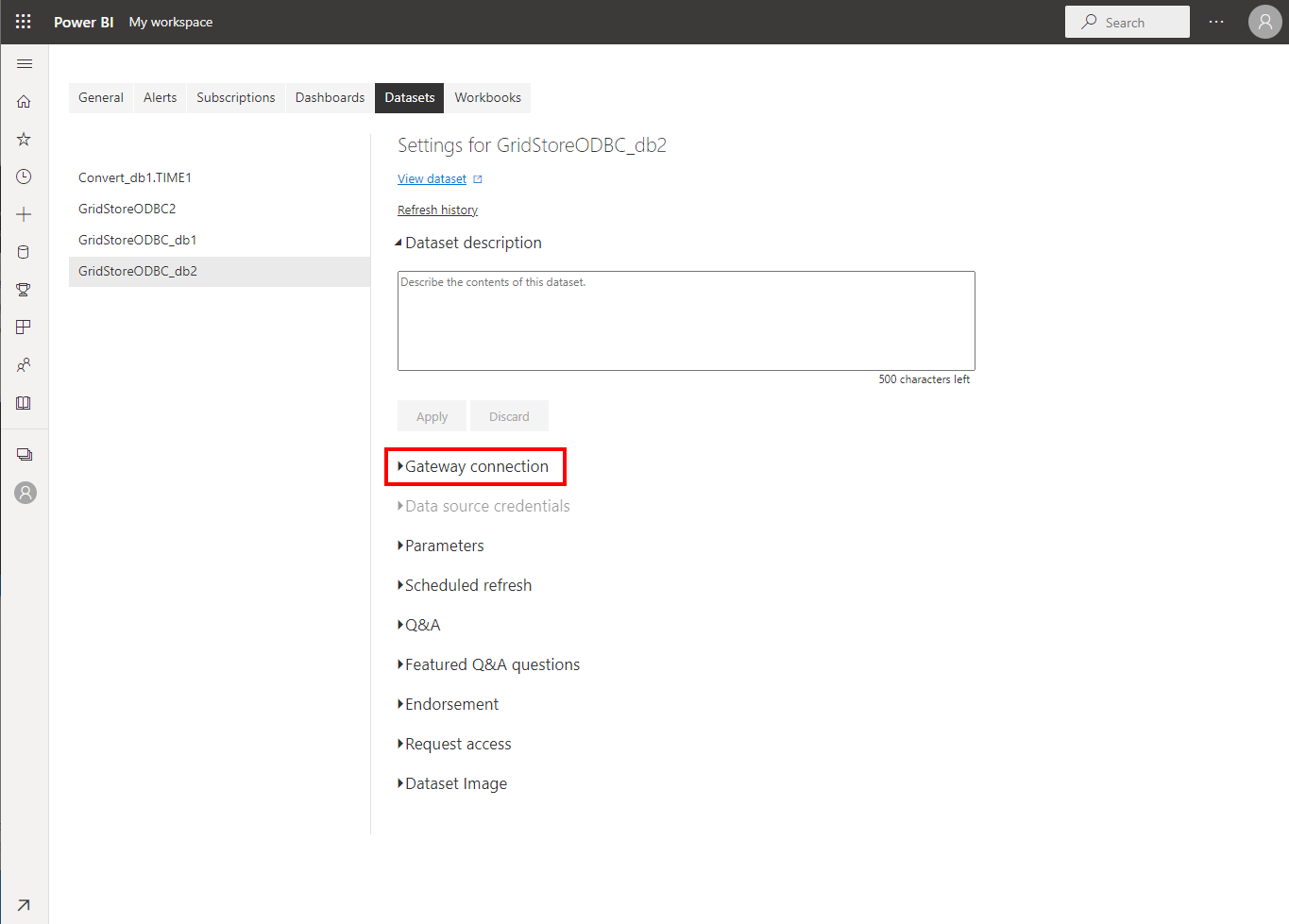The image size is (1289, 924).
Task: Open Datasets cylinder icon in sidebar
Action: click(25, 252)
